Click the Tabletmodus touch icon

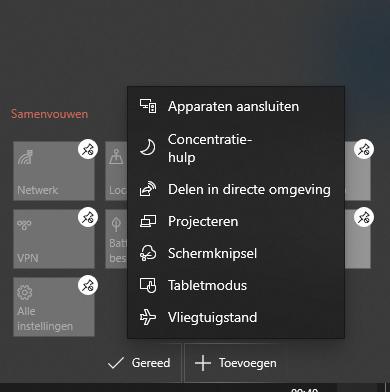[148, 285]
